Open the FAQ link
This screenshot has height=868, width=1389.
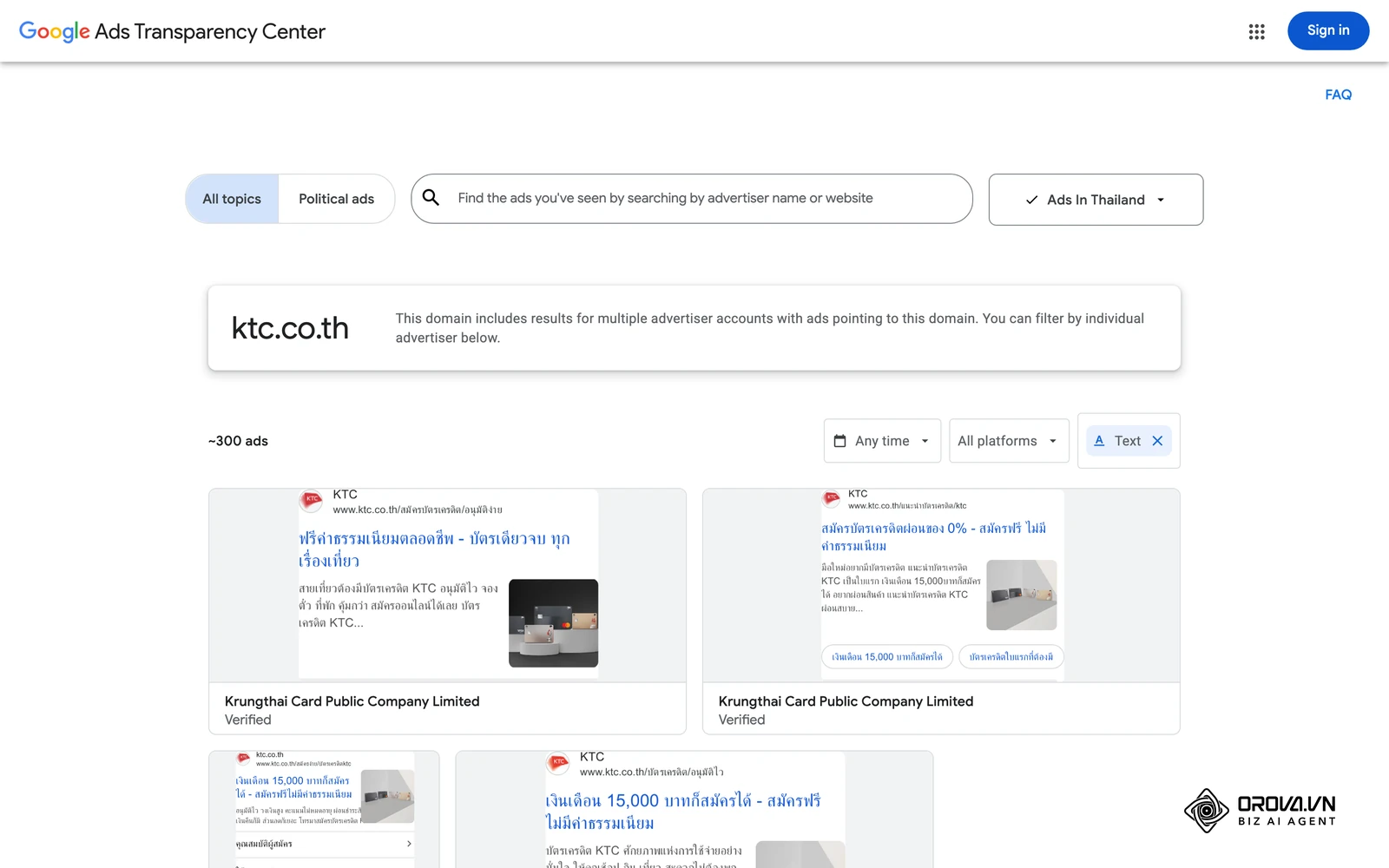click(x=1338, y=95)
